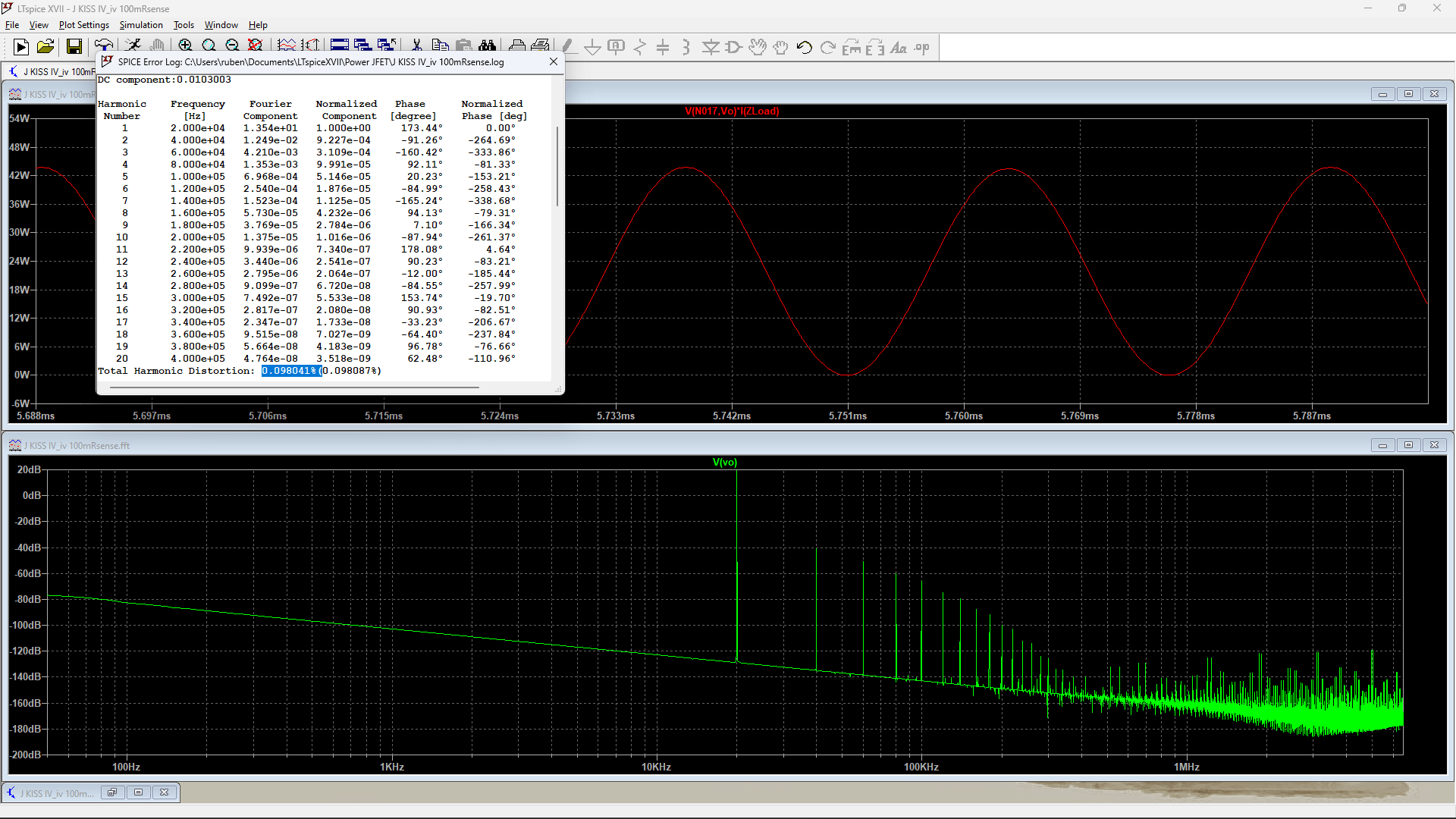This screenshot has width=1456, height=819.
Task: Open a file with the folder icon
Action: point(45,47)
